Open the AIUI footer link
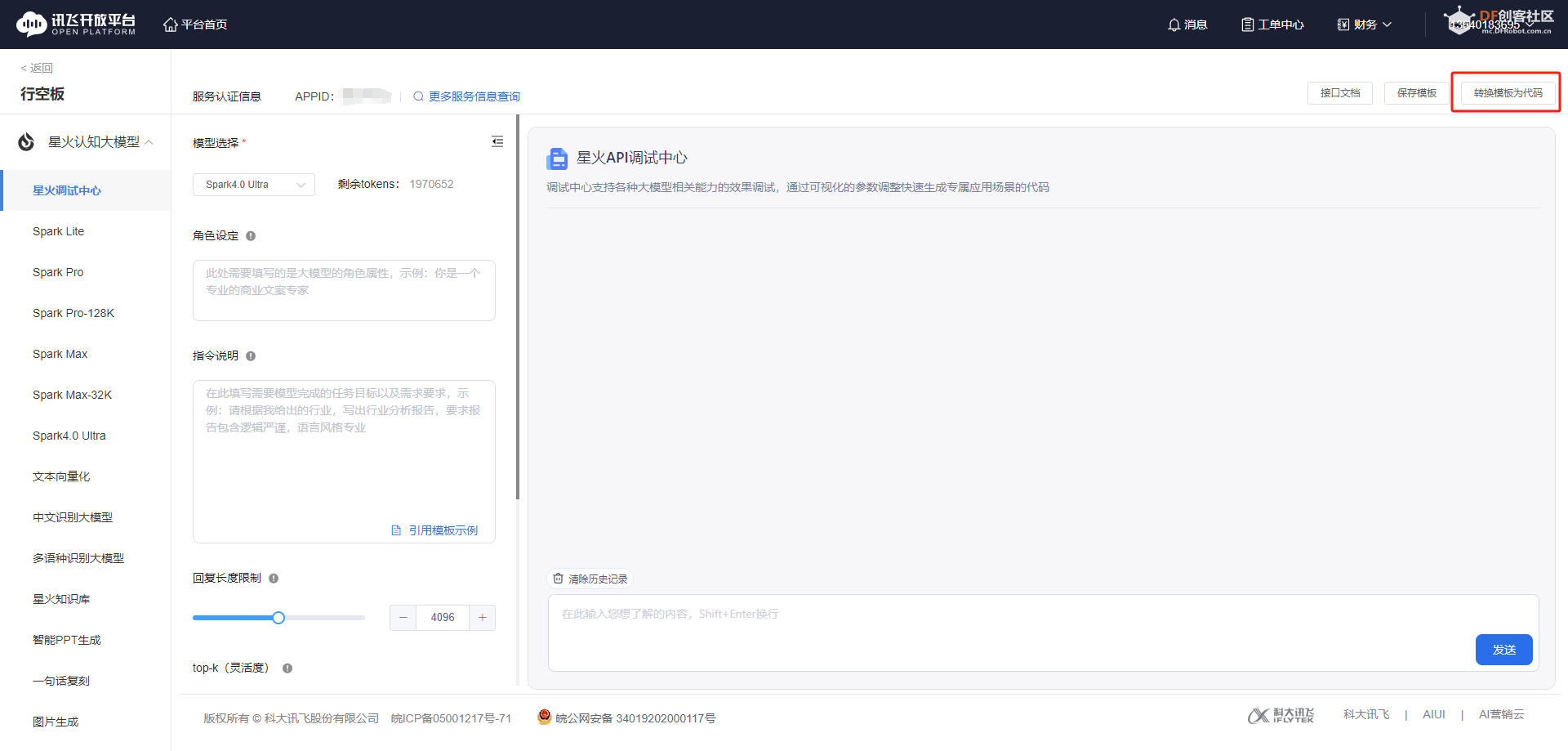The image size is (1568, 751). tap(1434, 714)
